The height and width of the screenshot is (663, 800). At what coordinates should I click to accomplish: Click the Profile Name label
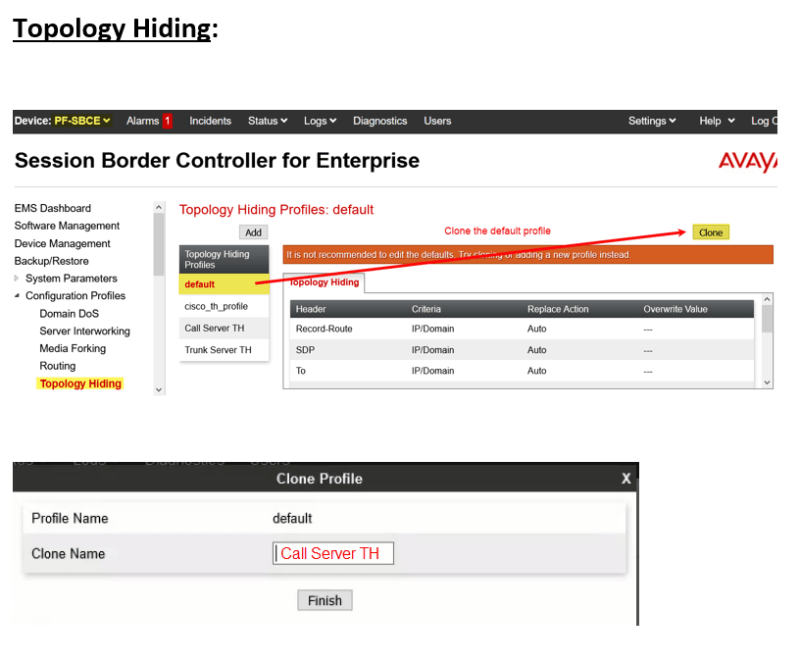[x=70, y=519]
